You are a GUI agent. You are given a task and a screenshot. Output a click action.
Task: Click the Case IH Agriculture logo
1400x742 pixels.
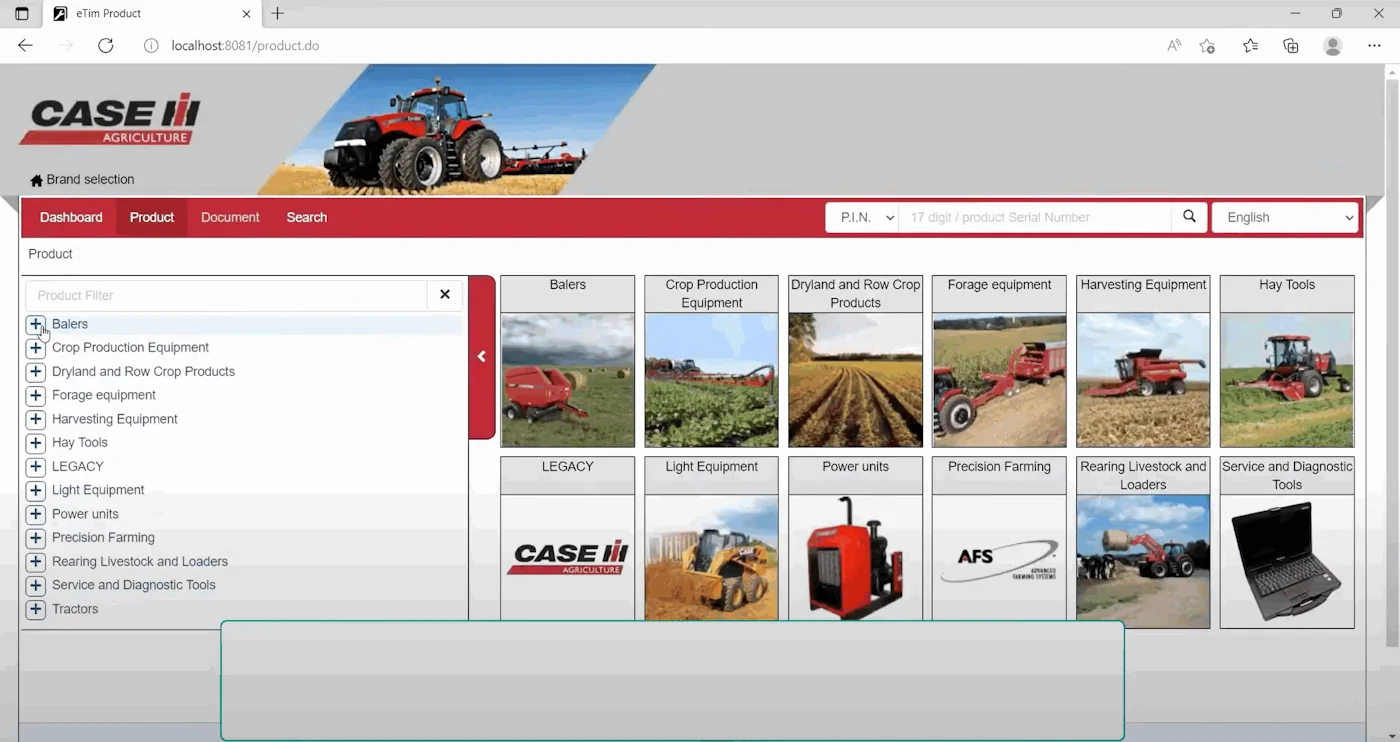pyautogui.click(x=110, y=121)
